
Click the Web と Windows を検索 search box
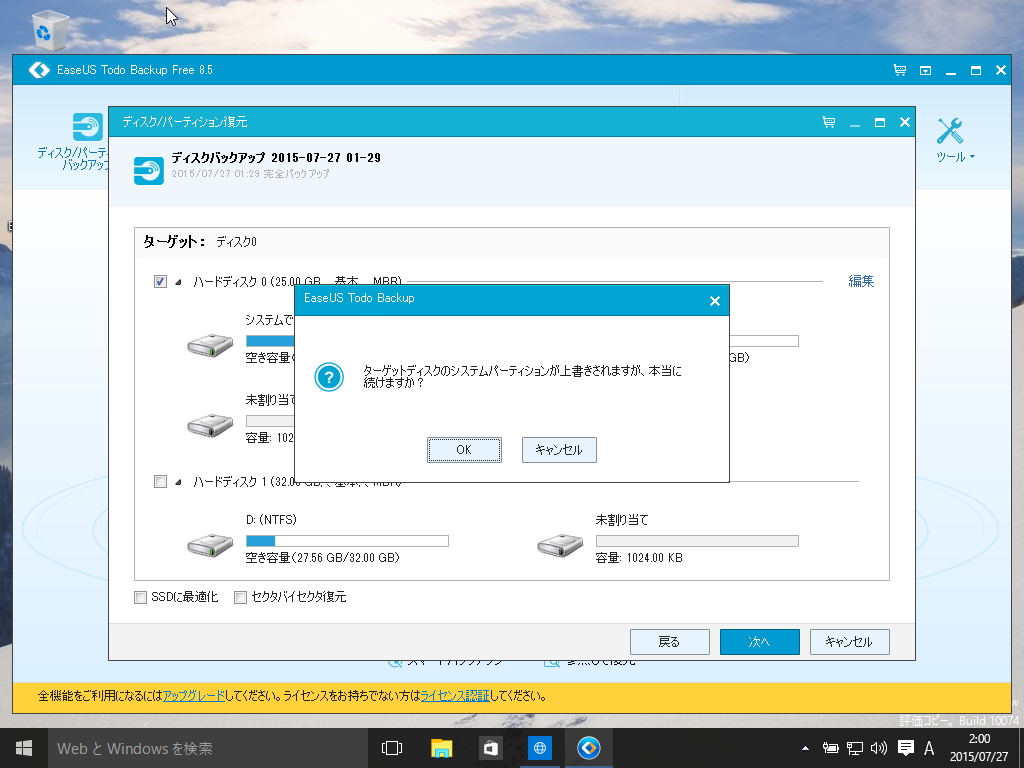[207, 748]
